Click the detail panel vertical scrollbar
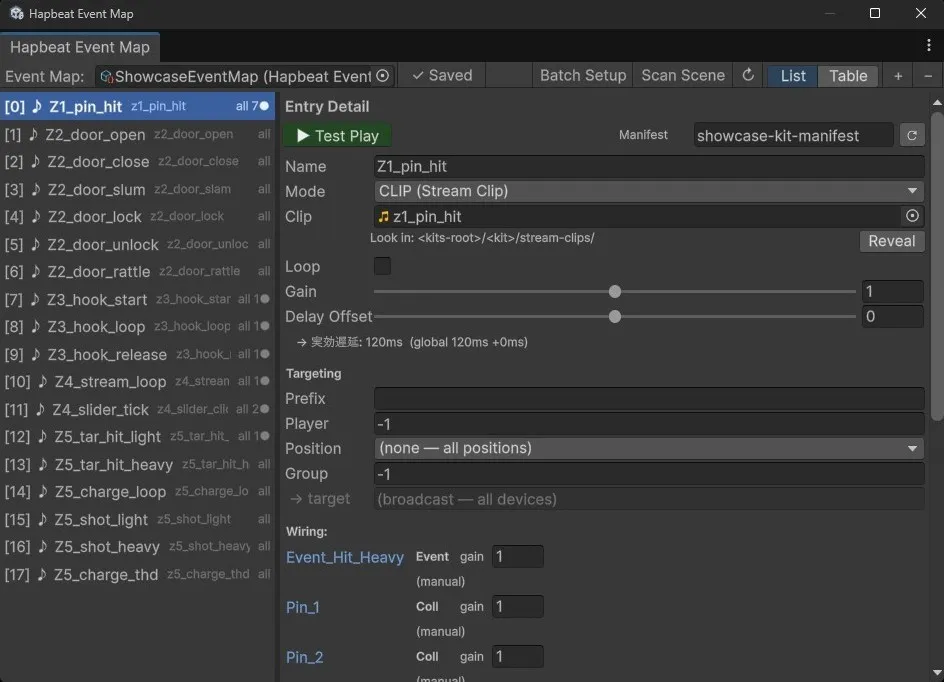The width and height of the screenshot is (944, 682). pos(937,265)
